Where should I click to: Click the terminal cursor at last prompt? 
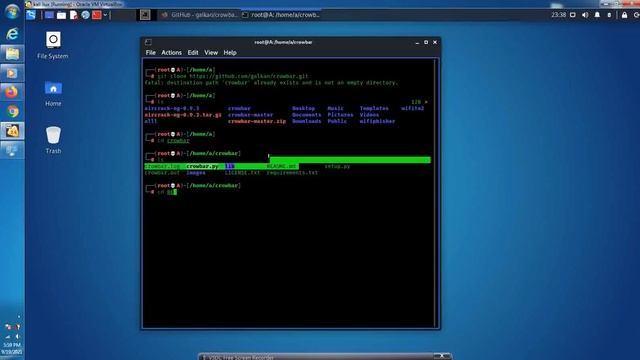(174, 192)
